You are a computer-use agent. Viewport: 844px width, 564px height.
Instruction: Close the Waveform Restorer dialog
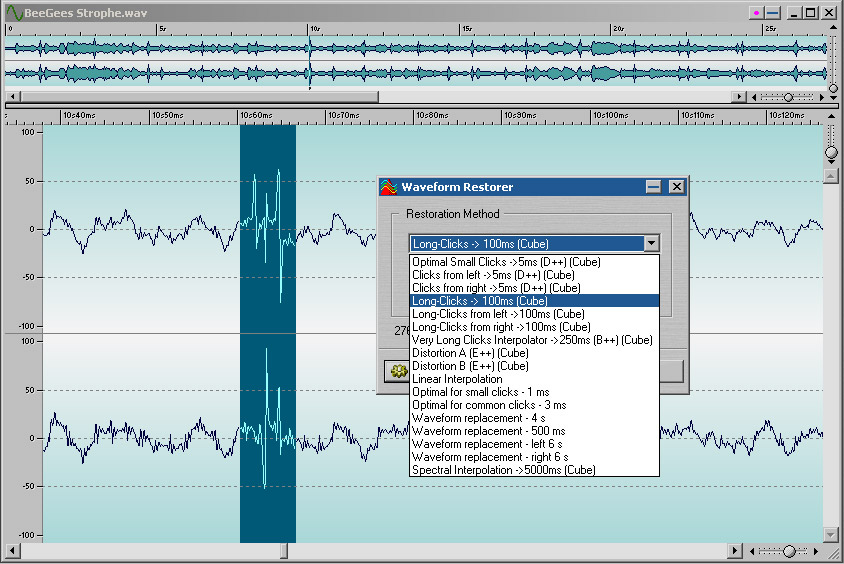pos(677,187)
